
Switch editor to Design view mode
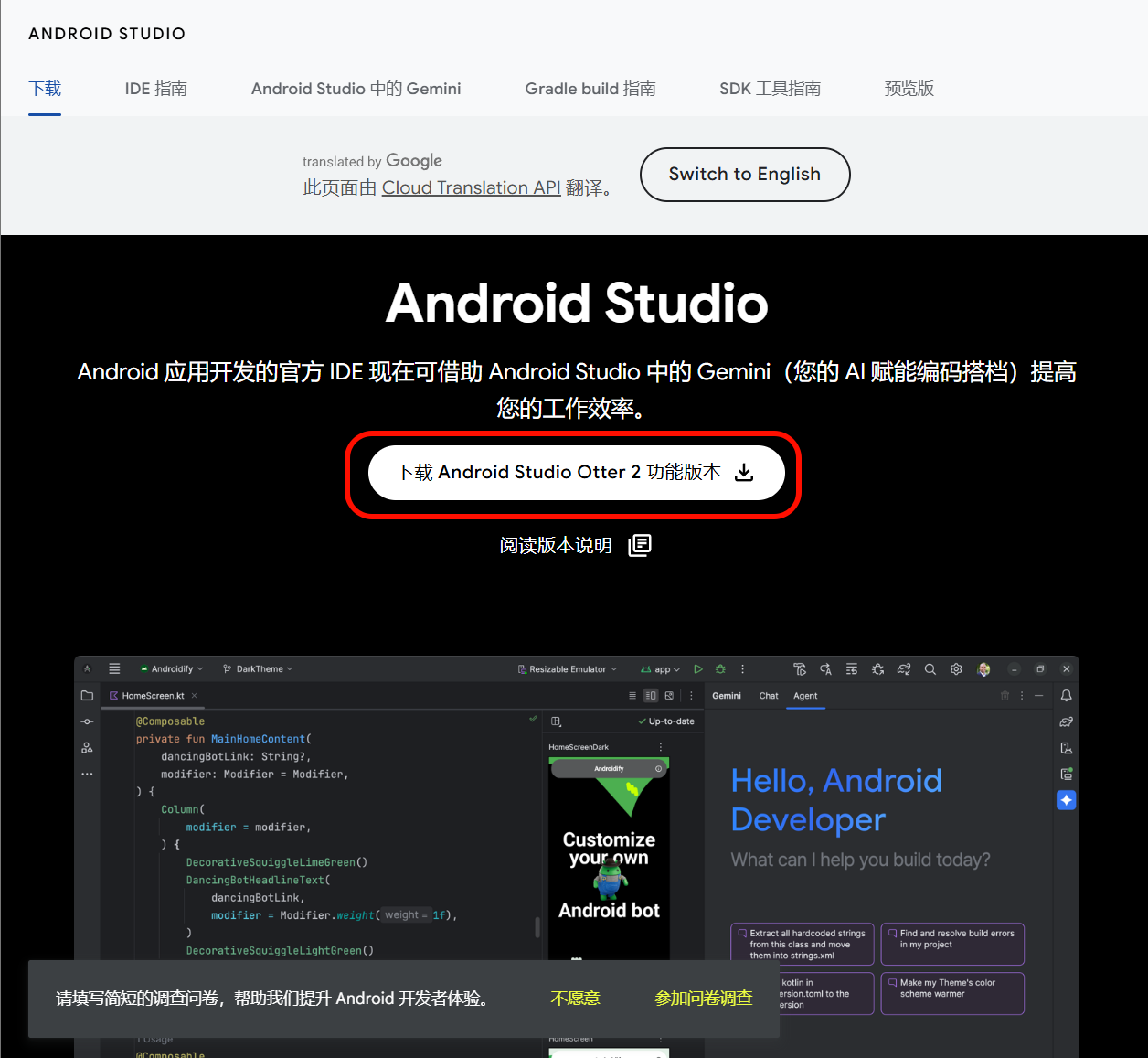[x=669, y=696]
